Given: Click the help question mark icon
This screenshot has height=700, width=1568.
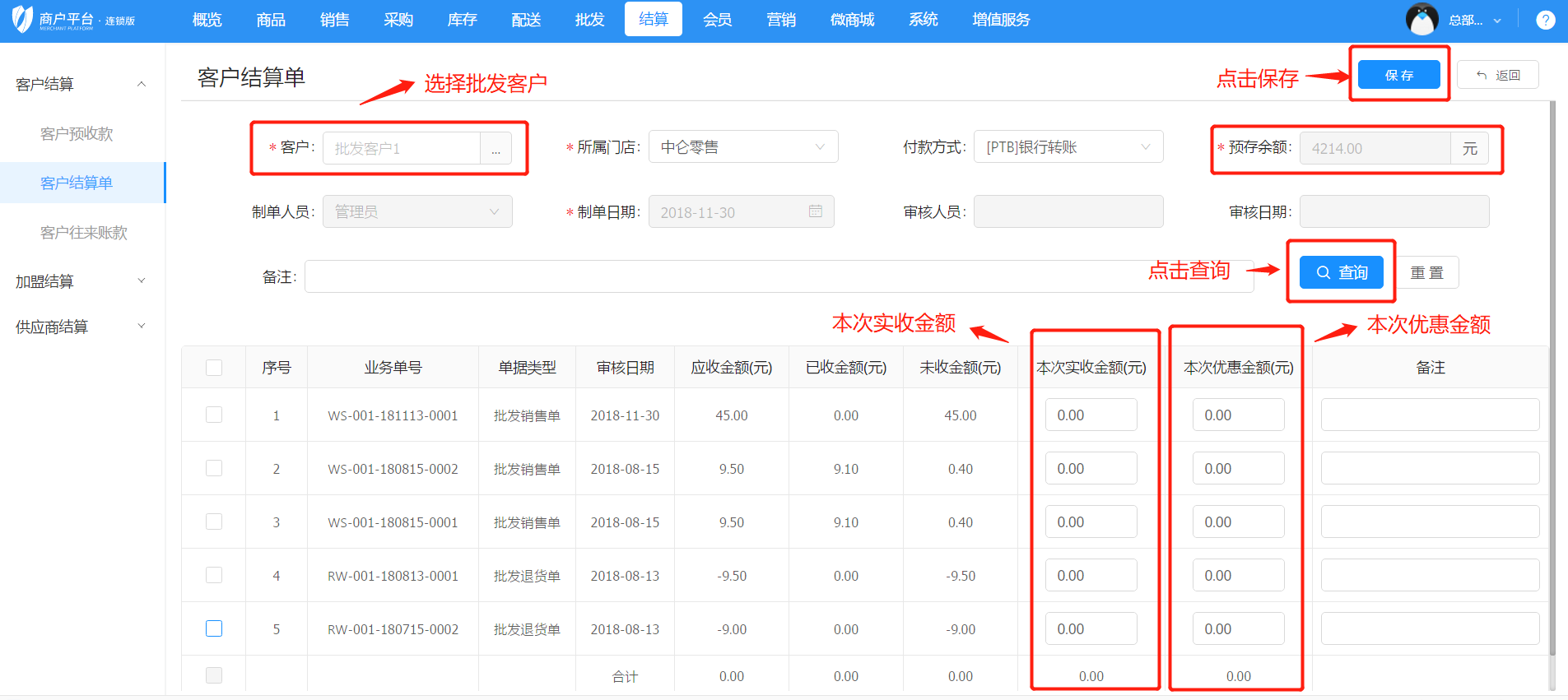Looking at the screenshot, I should coord(1545,20).
